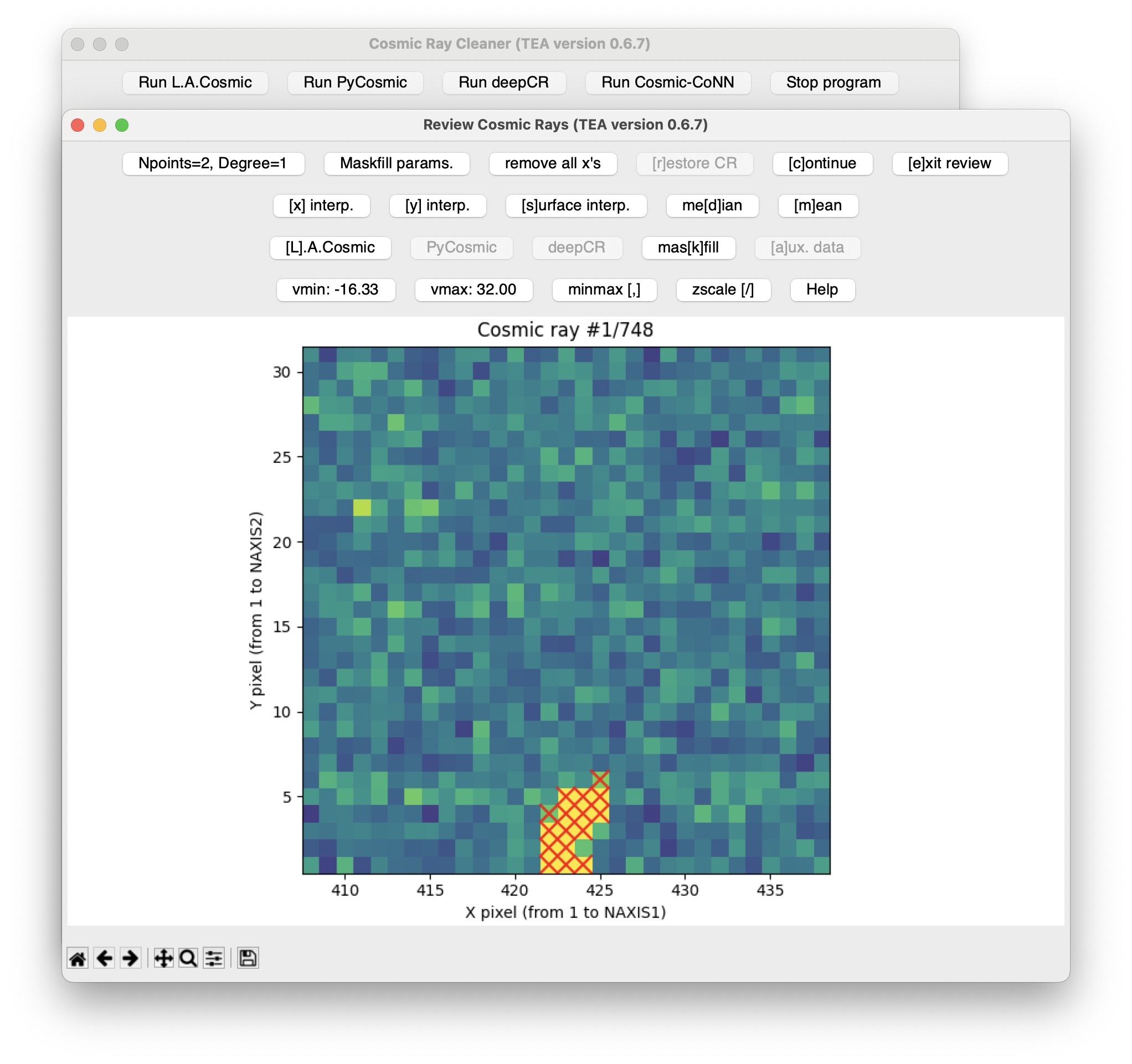Open the subplot configuration sliders icon
Image resolution: width=1132 pixels, height=1064 pixels.
tap(214, 958)
